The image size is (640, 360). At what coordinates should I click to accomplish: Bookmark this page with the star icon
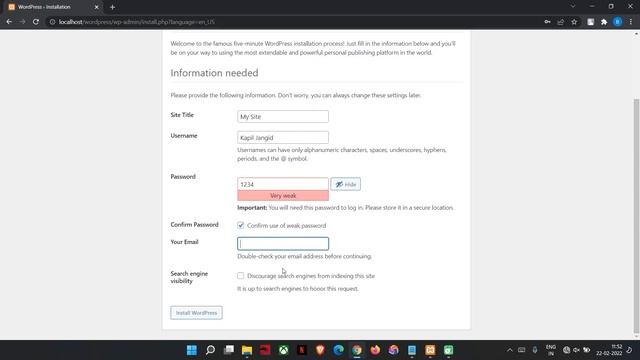point(574,22)
